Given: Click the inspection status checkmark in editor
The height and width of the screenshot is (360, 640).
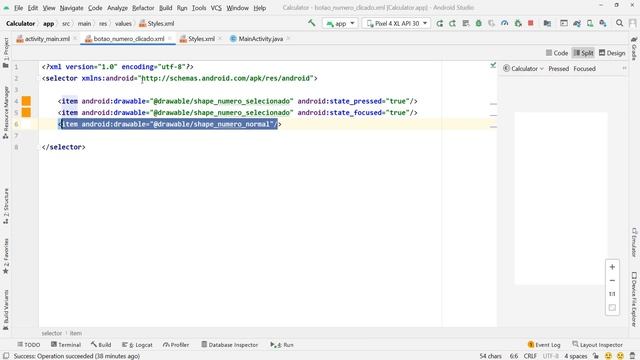Looking at the screenshot, I should coord(493,65).
